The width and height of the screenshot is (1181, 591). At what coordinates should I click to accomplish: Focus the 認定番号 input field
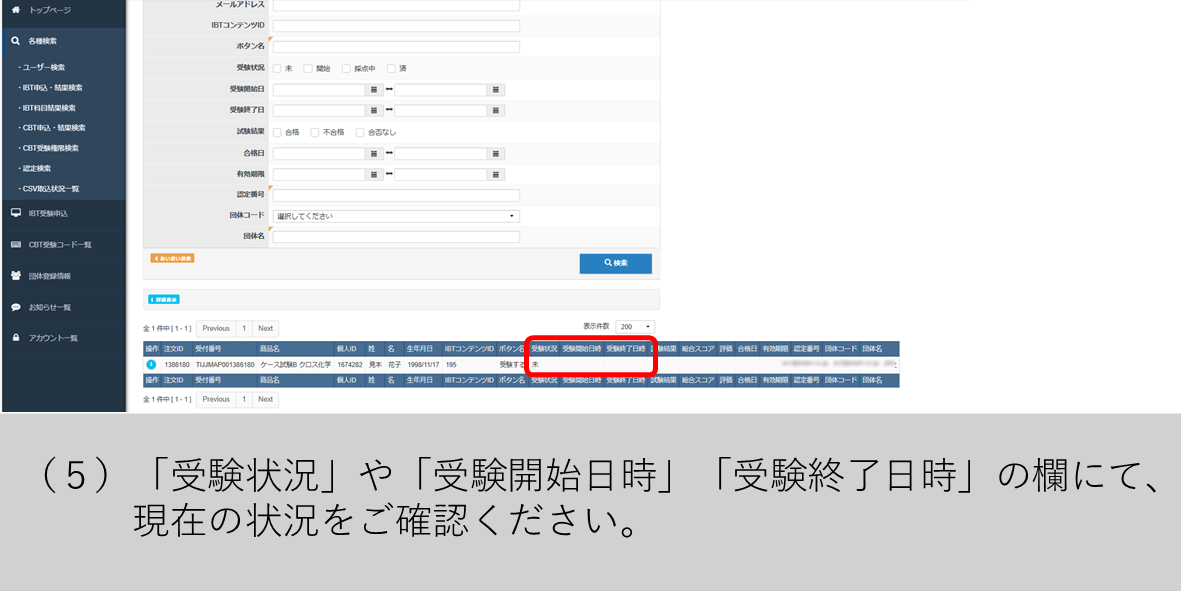(x=396, y=196)
